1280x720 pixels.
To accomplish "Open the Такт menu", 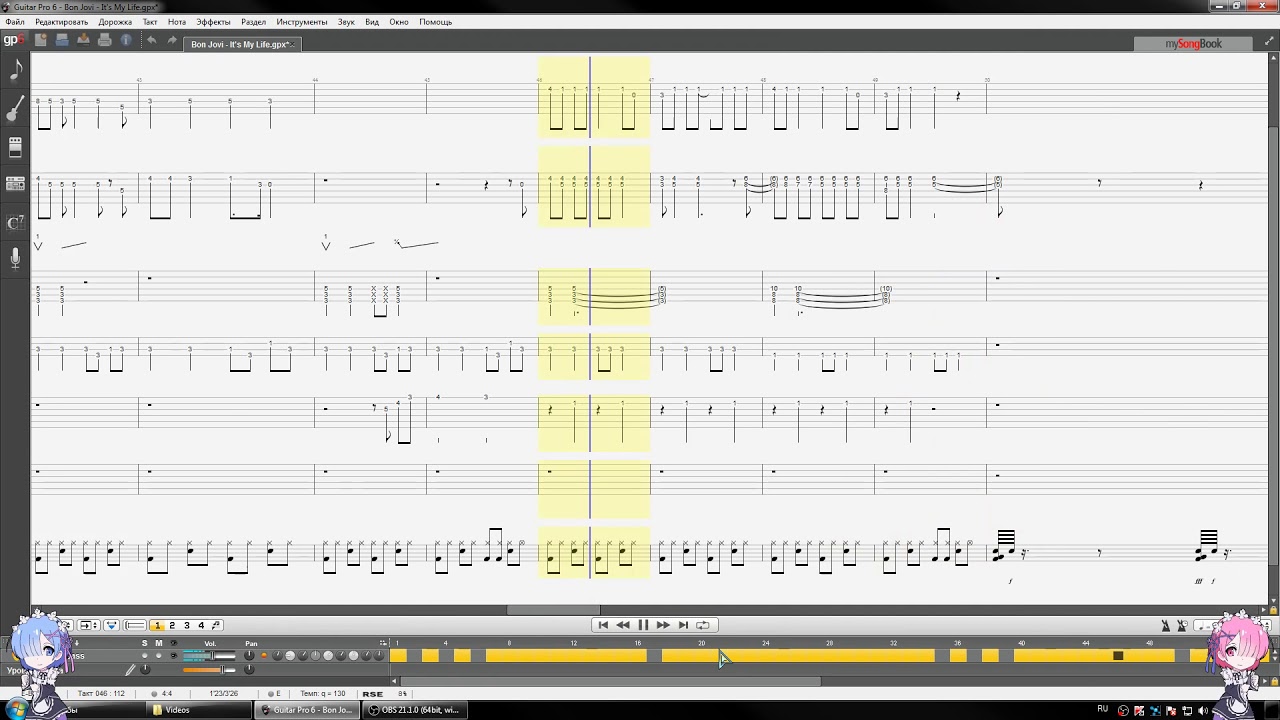I will [150, 21].
